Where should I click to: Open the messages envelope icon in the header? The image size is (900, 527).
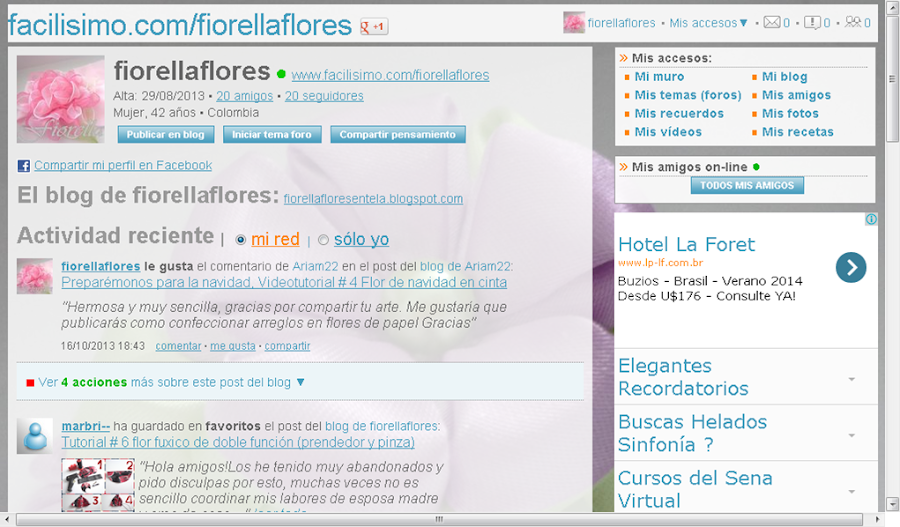(x=772, y=22)
